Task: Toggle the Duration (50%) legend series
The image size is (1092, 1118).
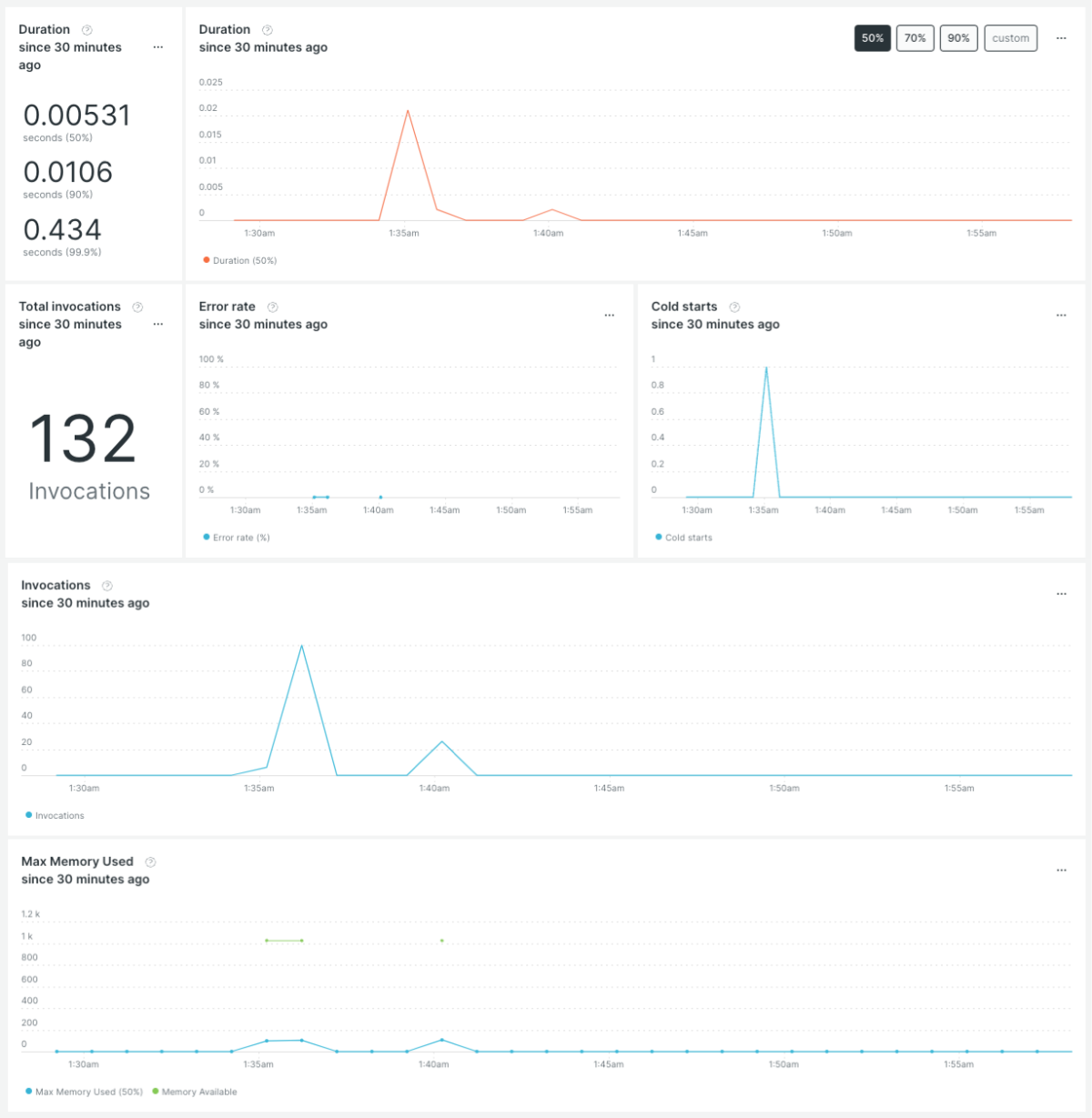Action: [x=239, y=260]
